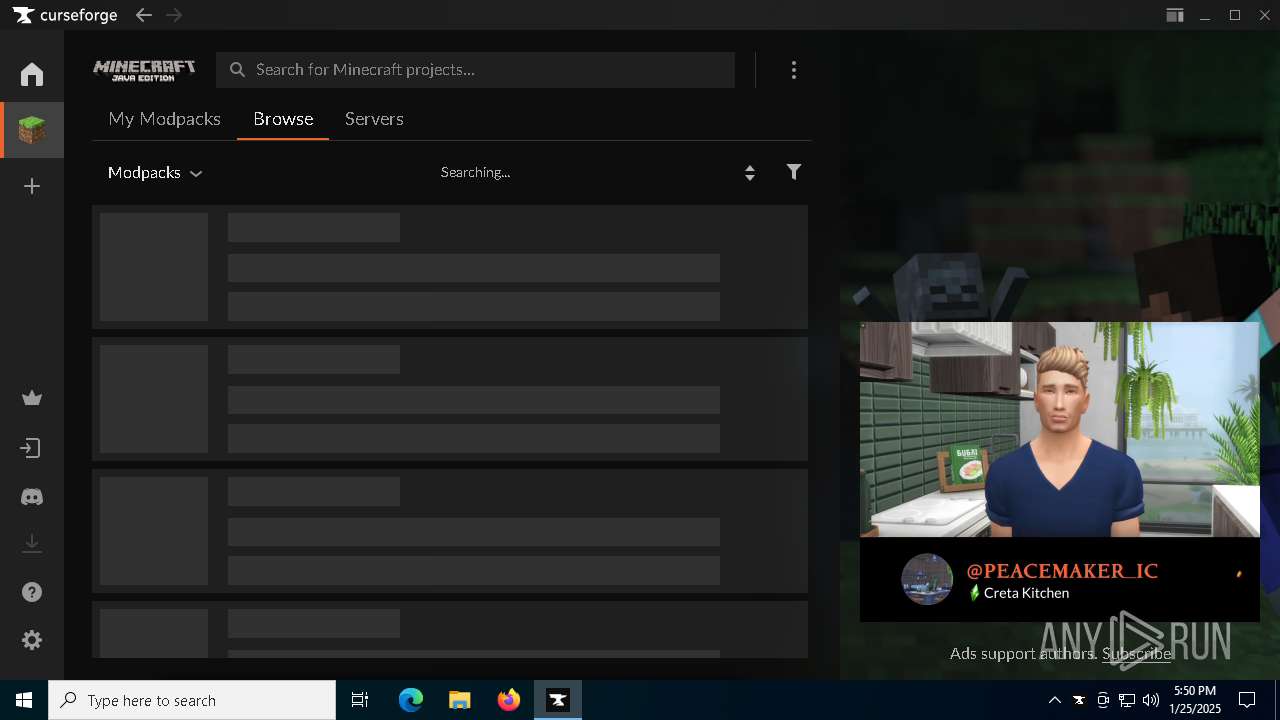Open the notifications action center

click(x=1247, y=700)
